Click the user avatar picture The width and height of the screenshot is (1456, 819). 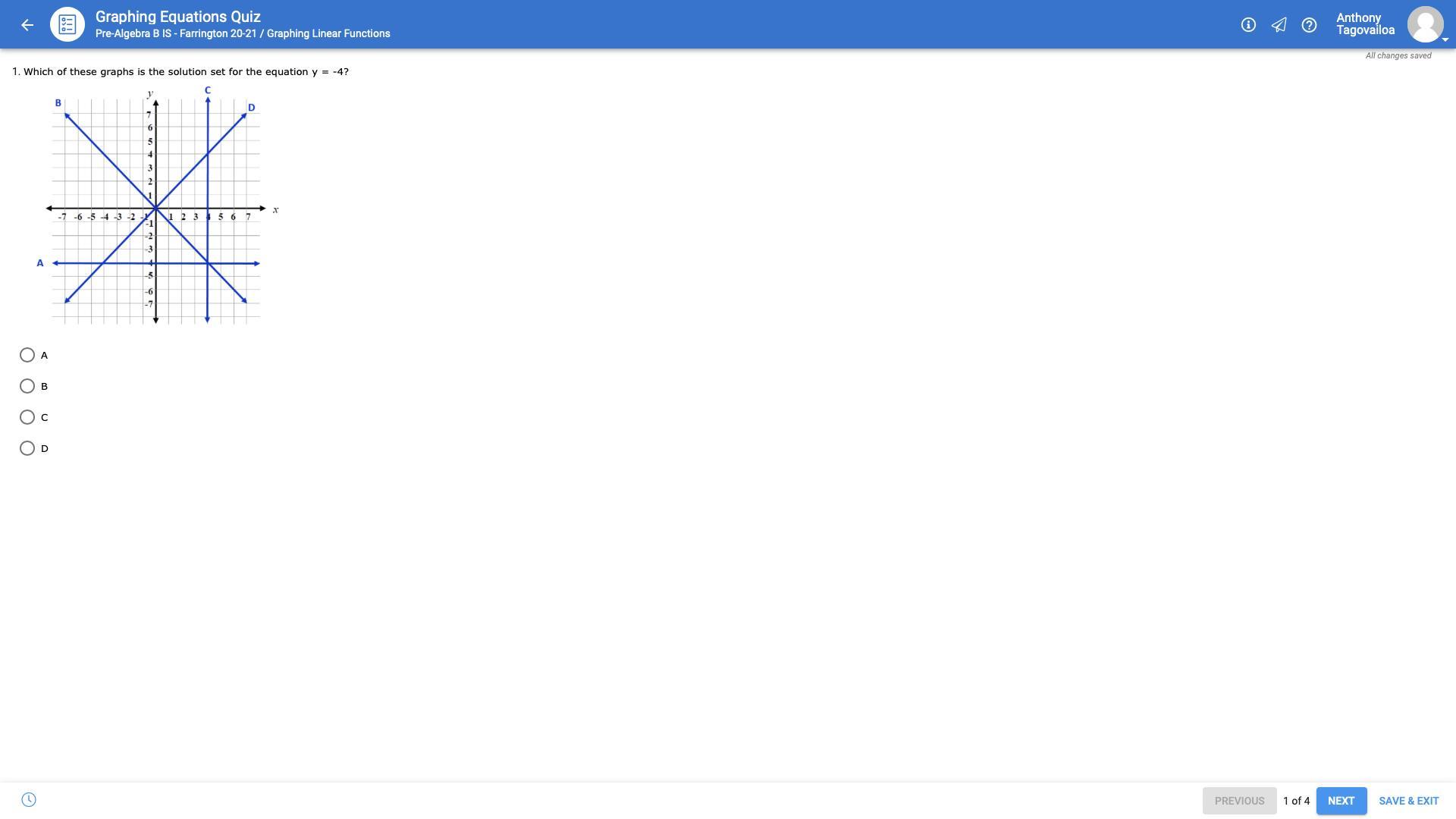(x=1425, y=24)
